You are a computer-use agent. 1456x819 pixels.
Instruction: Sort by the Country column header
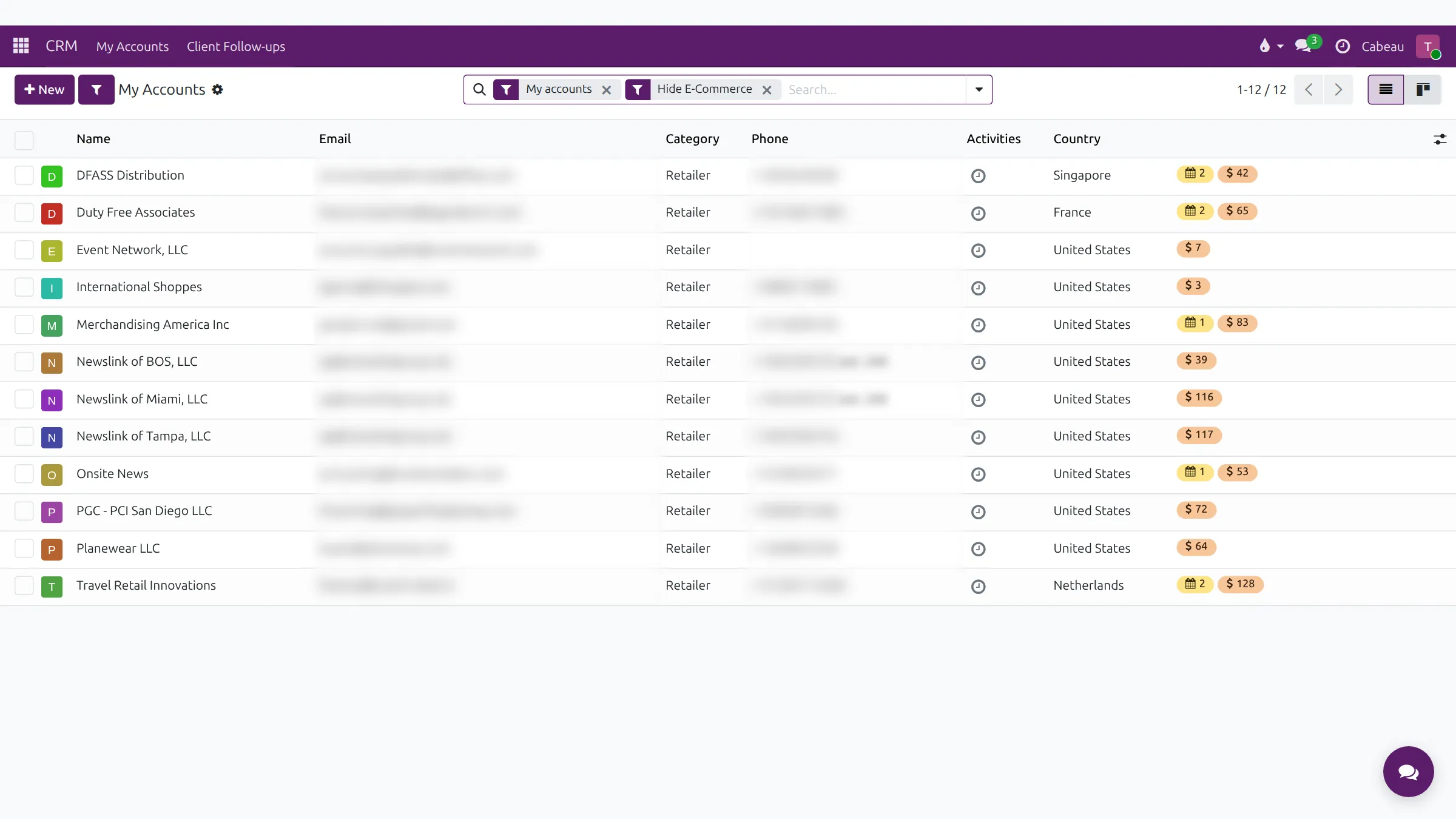click(1077, 139)
